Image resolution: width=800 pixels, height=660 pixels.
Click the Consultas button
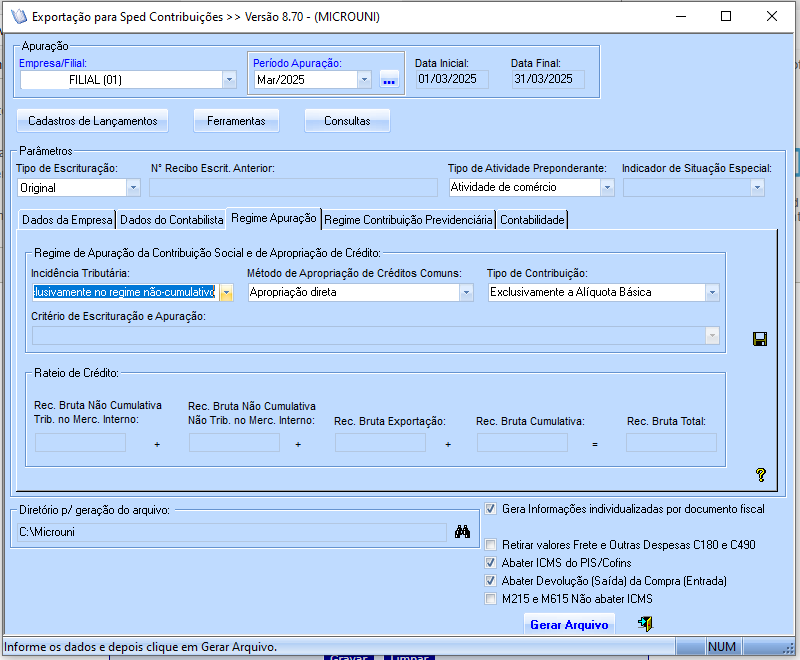point(347,121)
